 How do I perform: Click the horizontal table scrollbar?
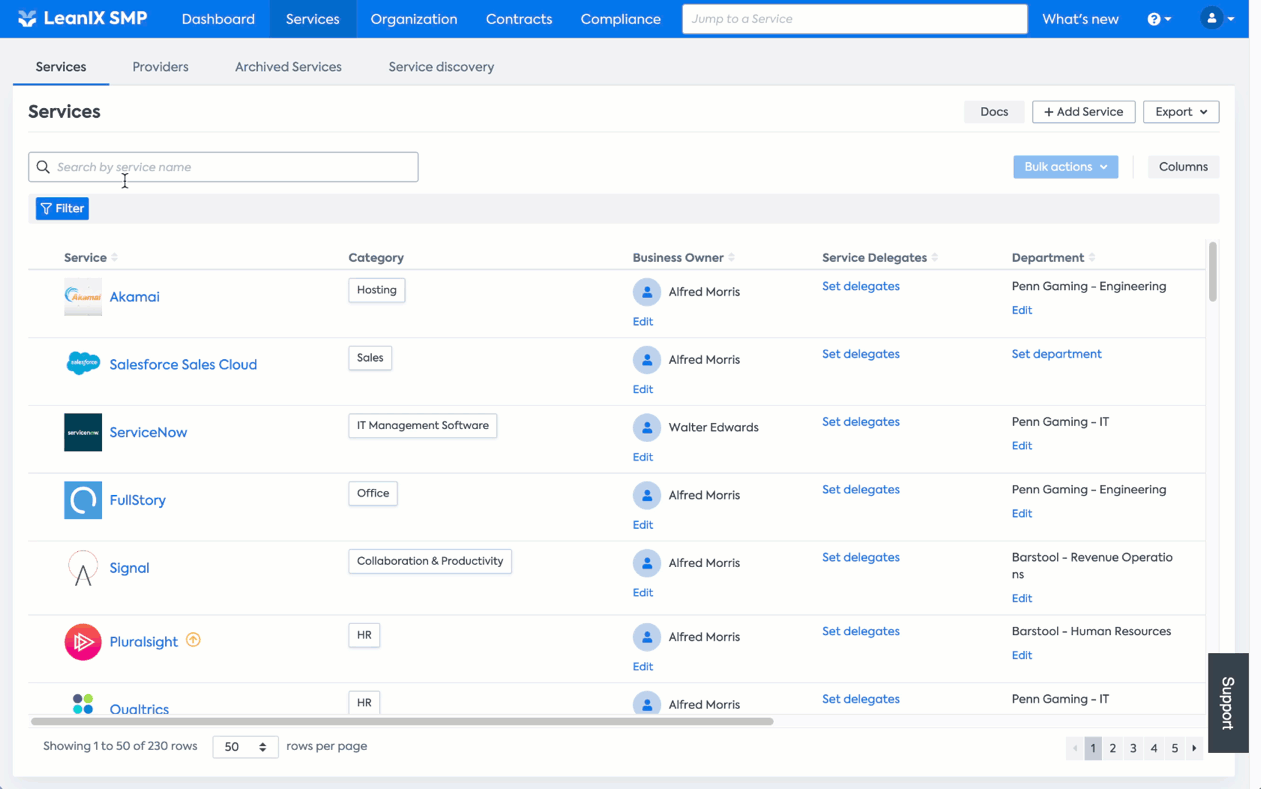[x=402, y=721]
